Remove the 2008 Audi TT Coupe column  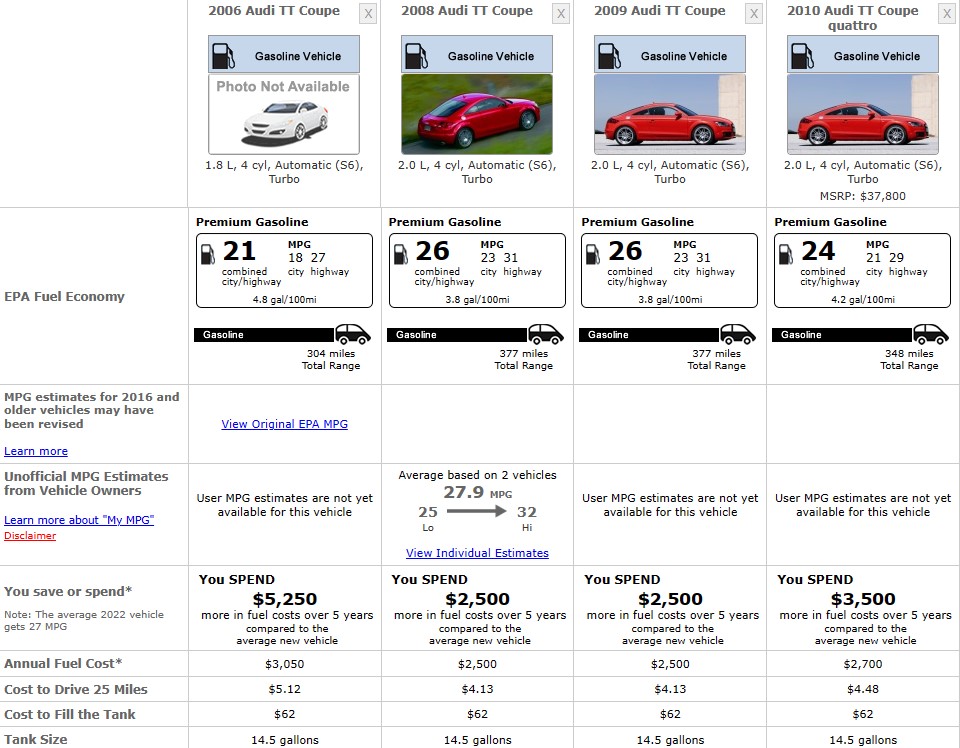(561, 13)
